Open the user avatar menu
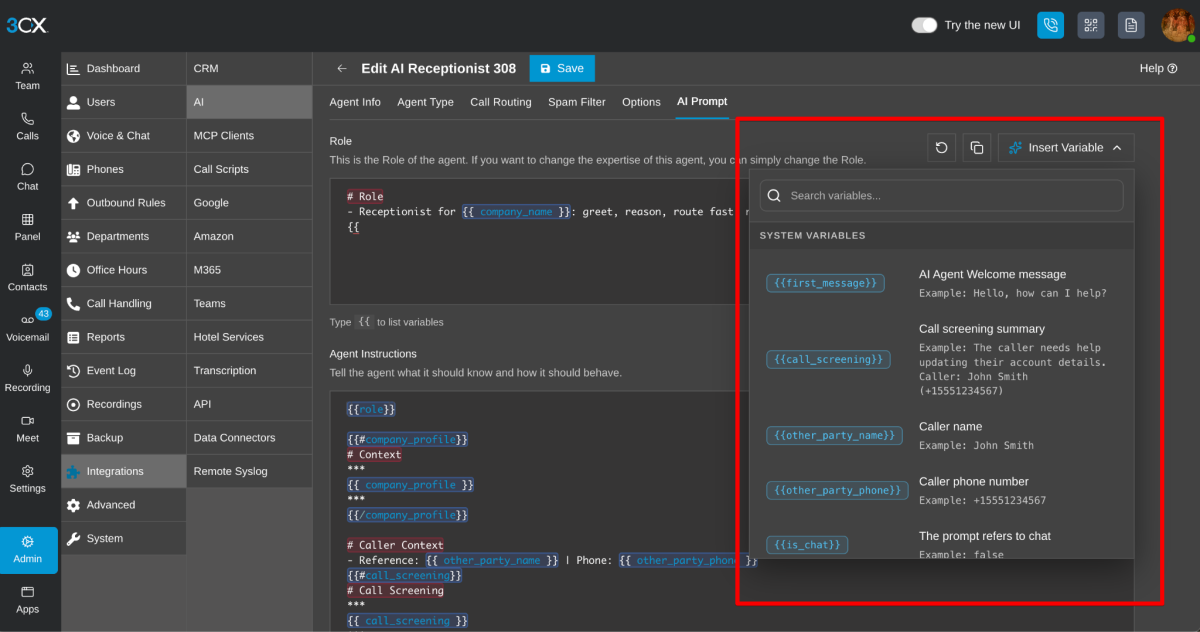 click(x=1178, y=25)
